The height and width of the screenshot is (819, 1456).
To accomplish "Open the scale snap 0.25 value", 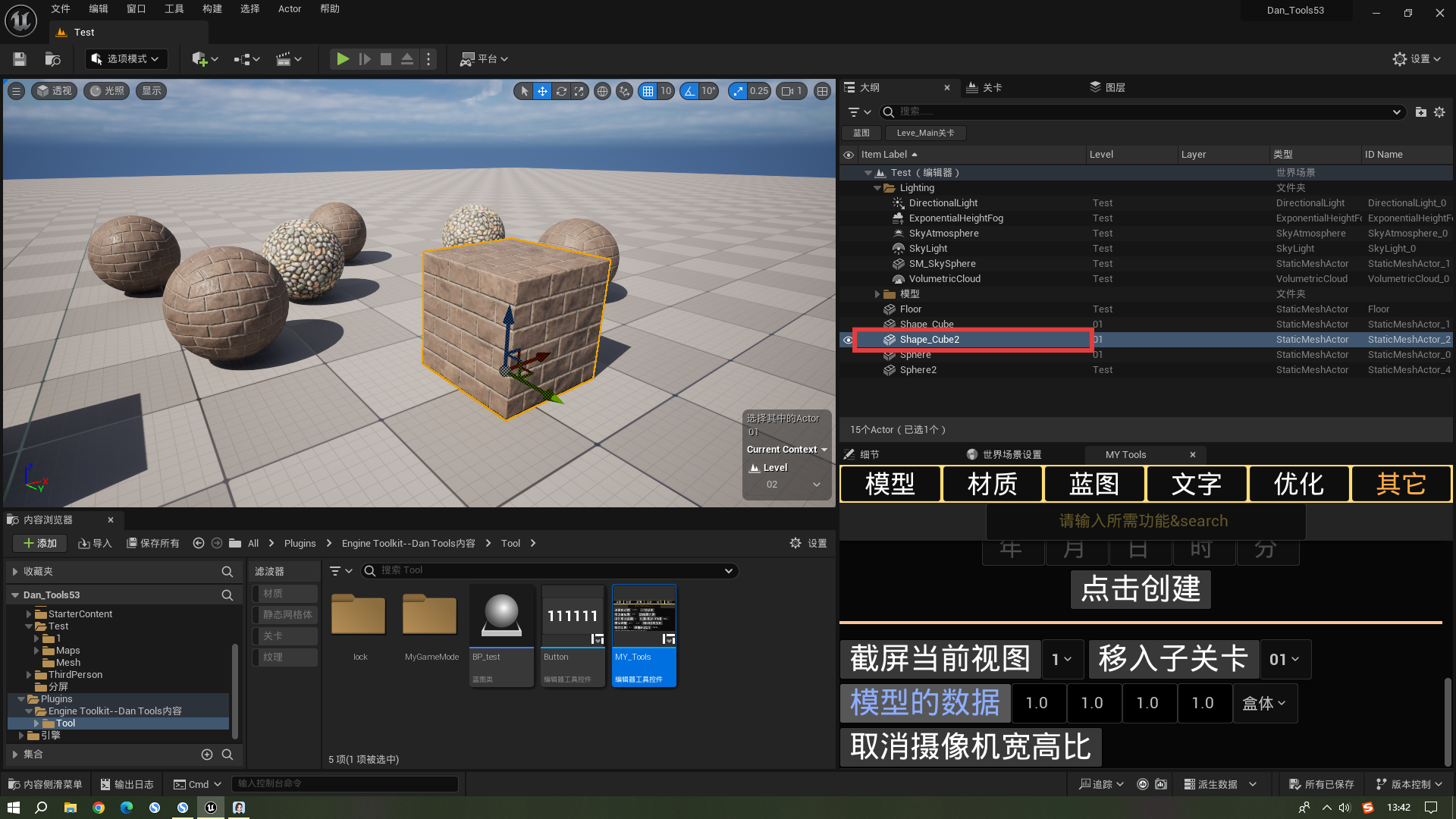I will click(759, 91).
